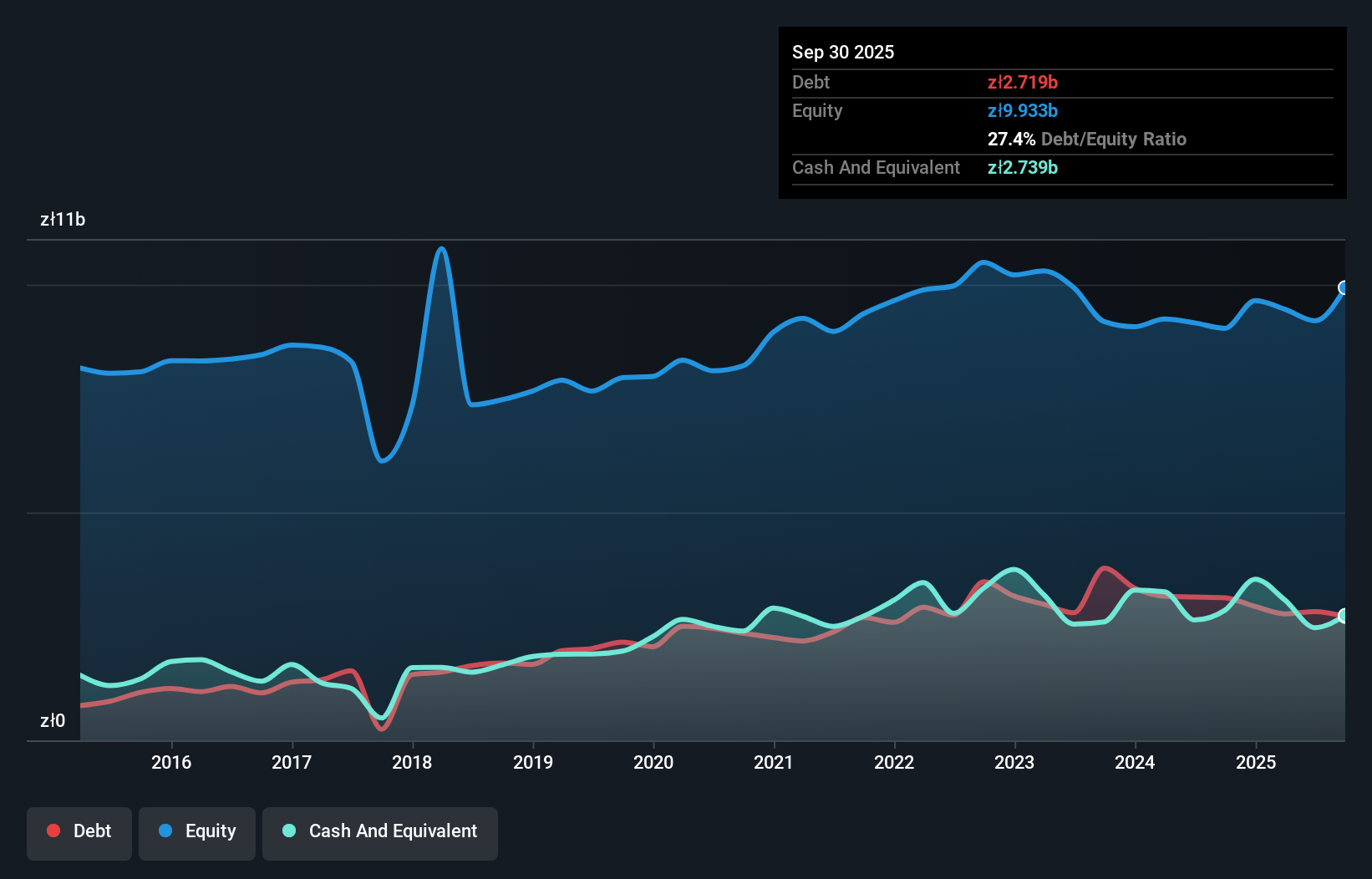
Task: Click the Sep 30 2025 tooltip date
Action: point(843,52)
